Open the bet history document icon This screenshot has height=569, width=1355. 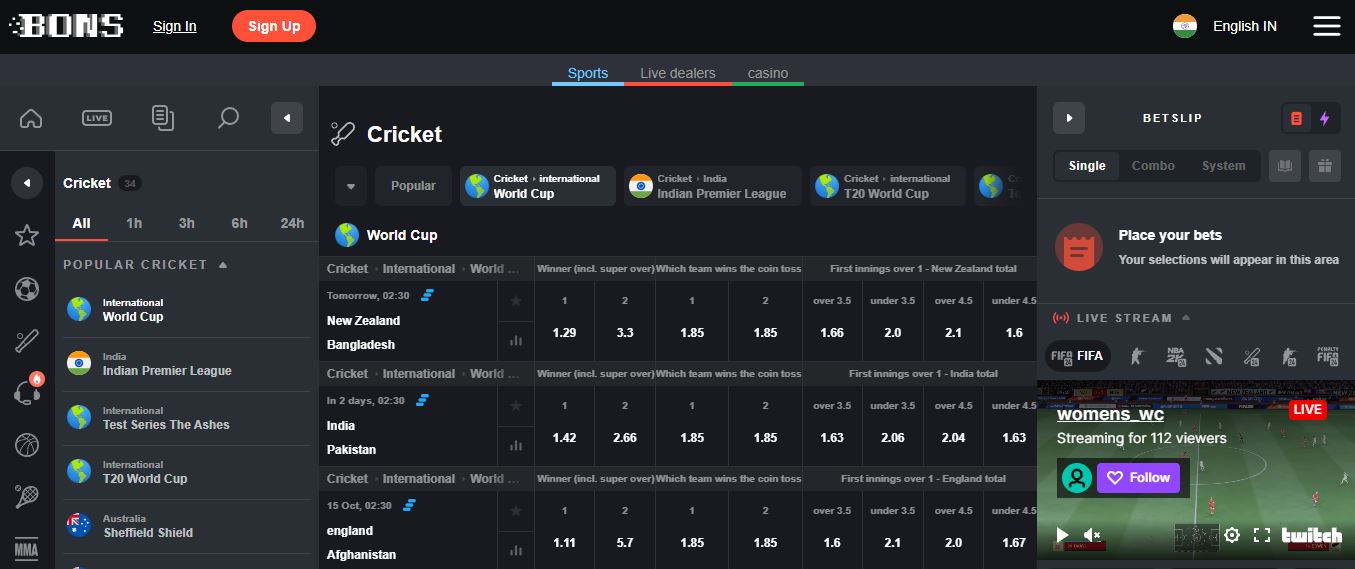pos(162,118)
